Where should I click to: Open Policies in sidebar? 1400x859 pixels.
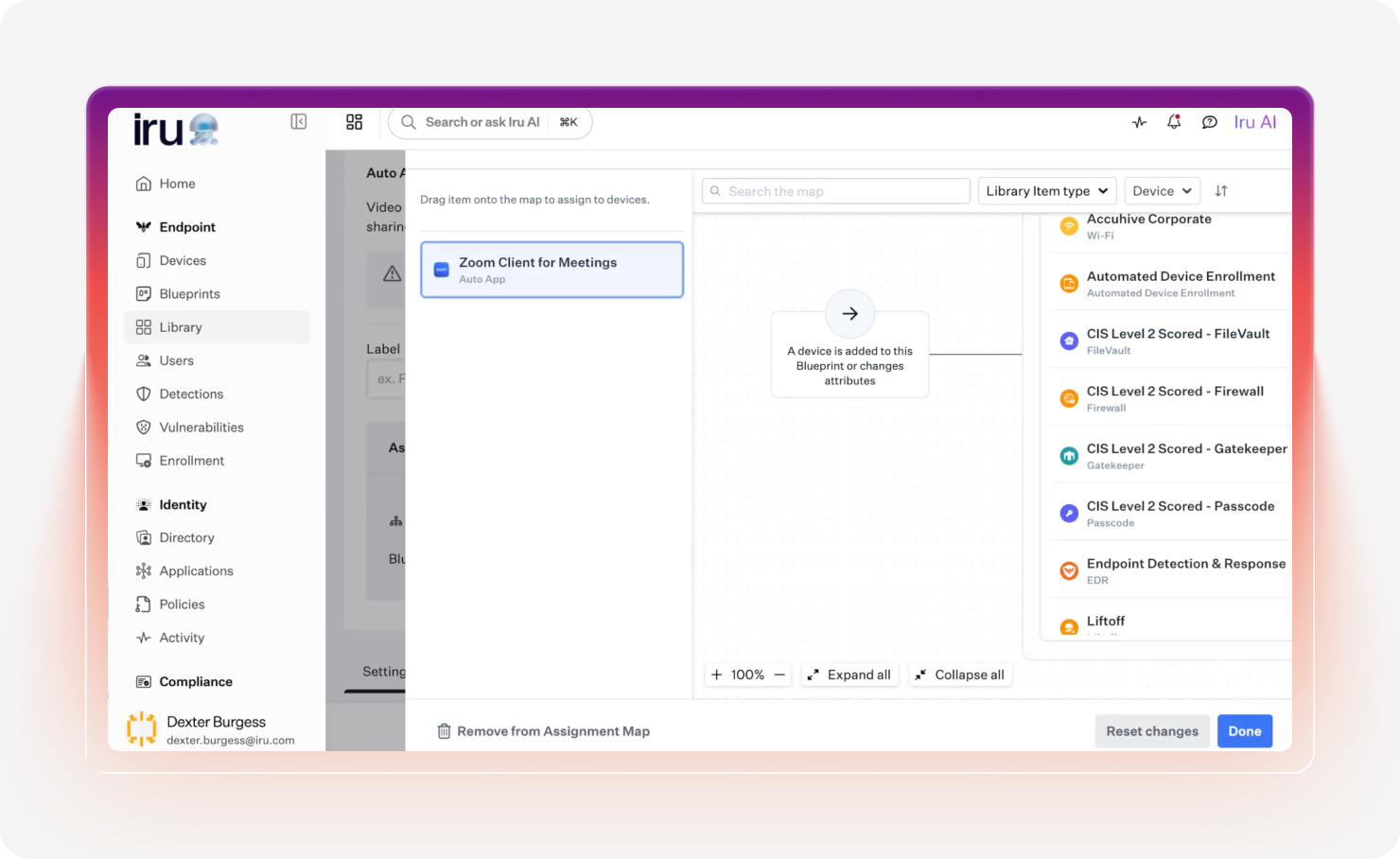182,604
